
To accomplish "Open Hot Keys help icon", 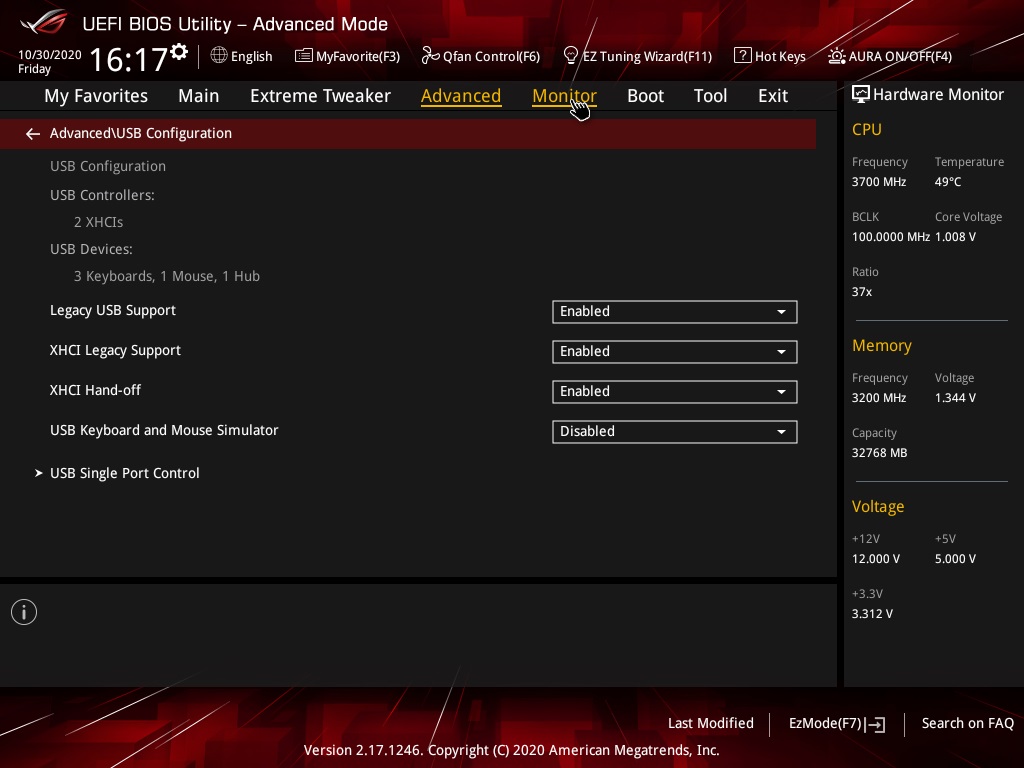I will coord(742,56).
